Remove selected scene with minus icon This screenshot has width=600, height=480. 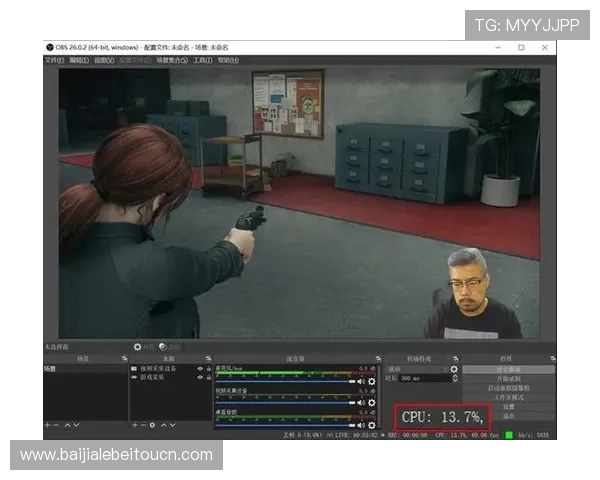[x=56, y=425]
